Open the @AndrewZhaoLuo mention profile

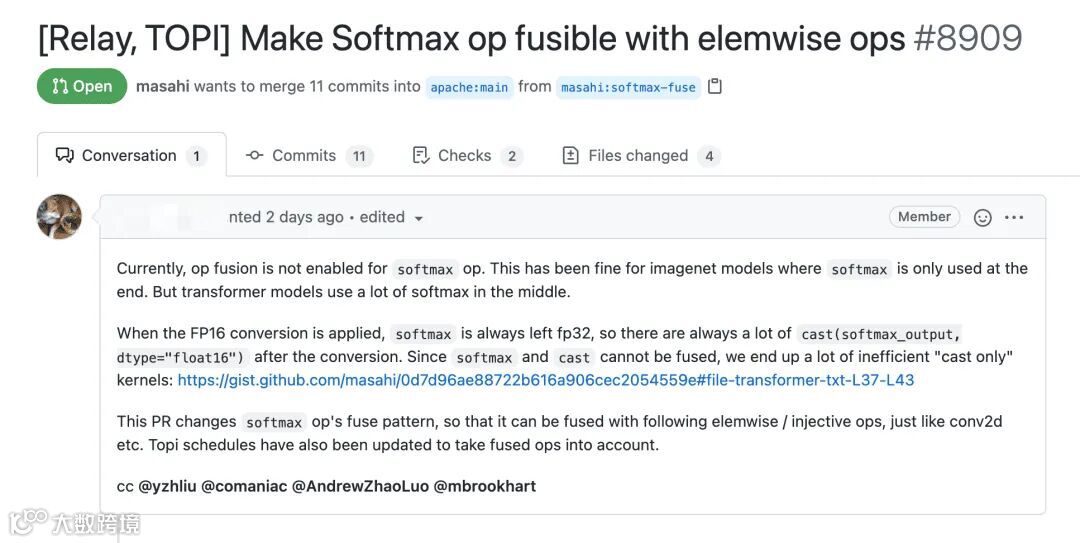pos(359,486)
